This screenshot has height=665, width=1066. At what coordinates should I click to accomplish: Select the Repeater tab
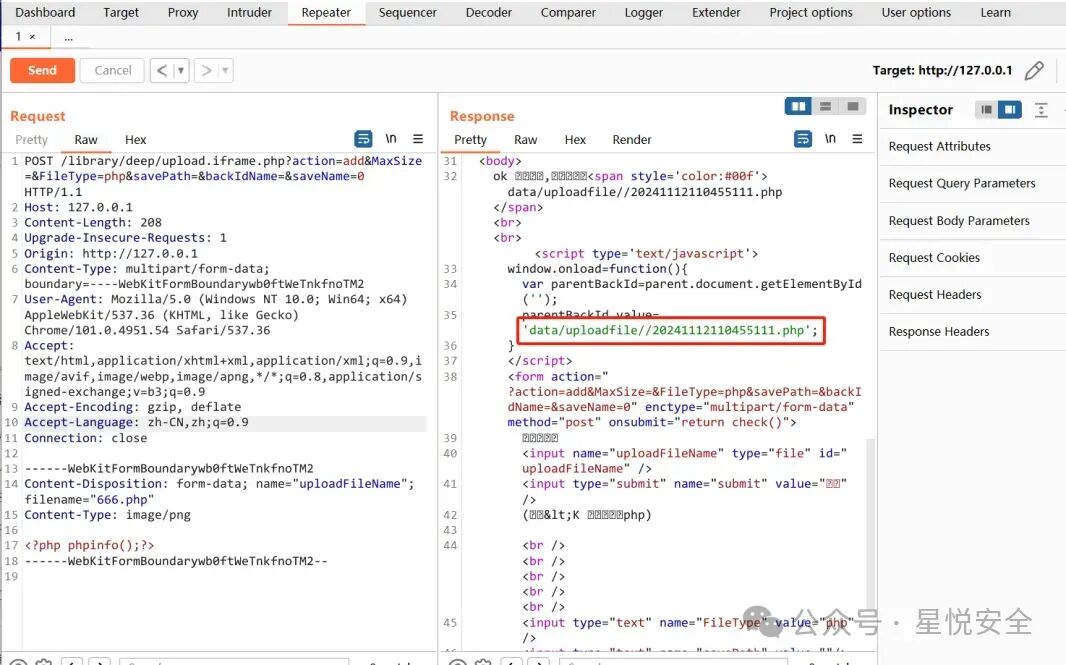pyautogui.click(x=326, y=12)
